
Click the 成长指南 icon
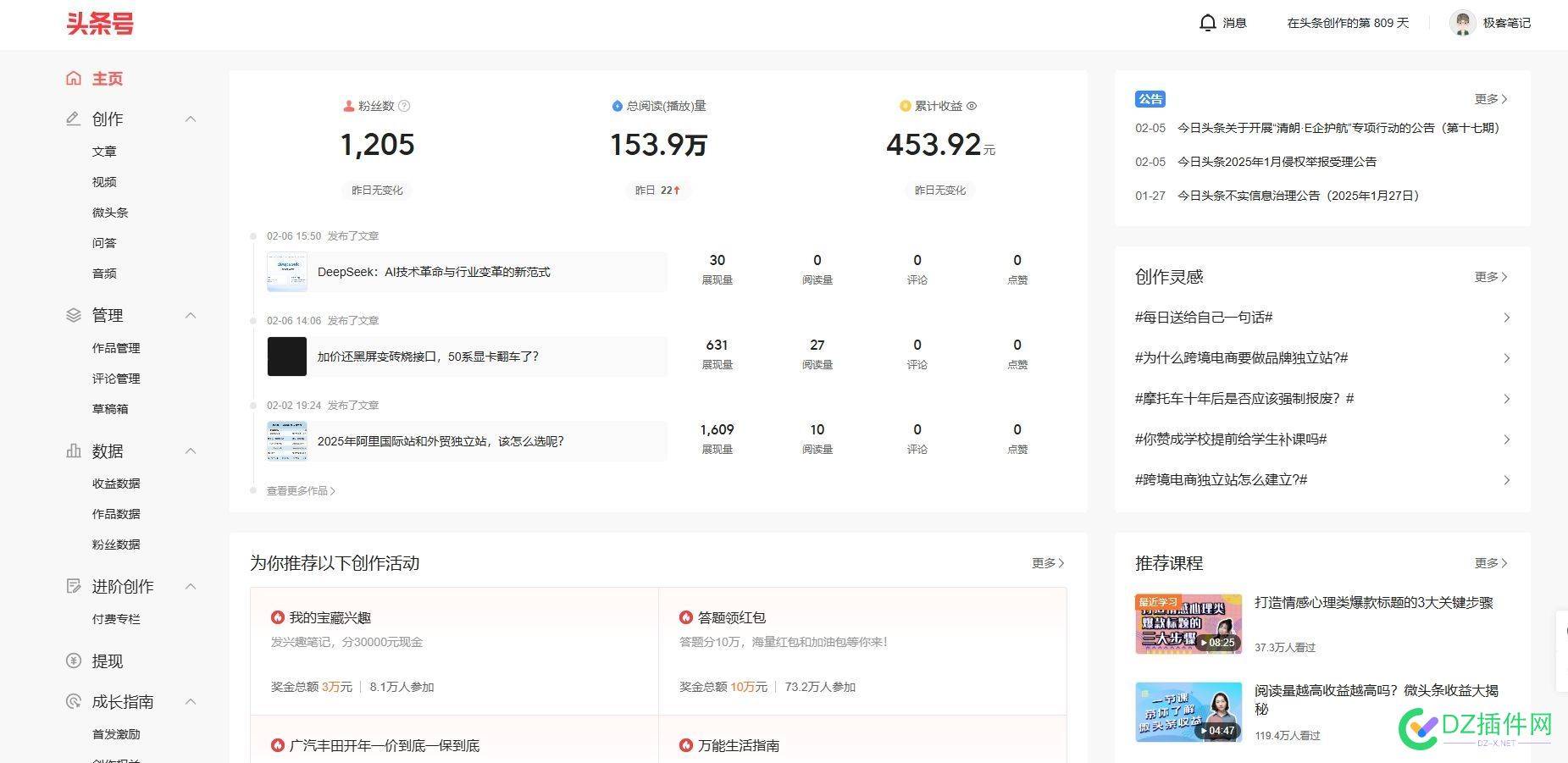74,701
